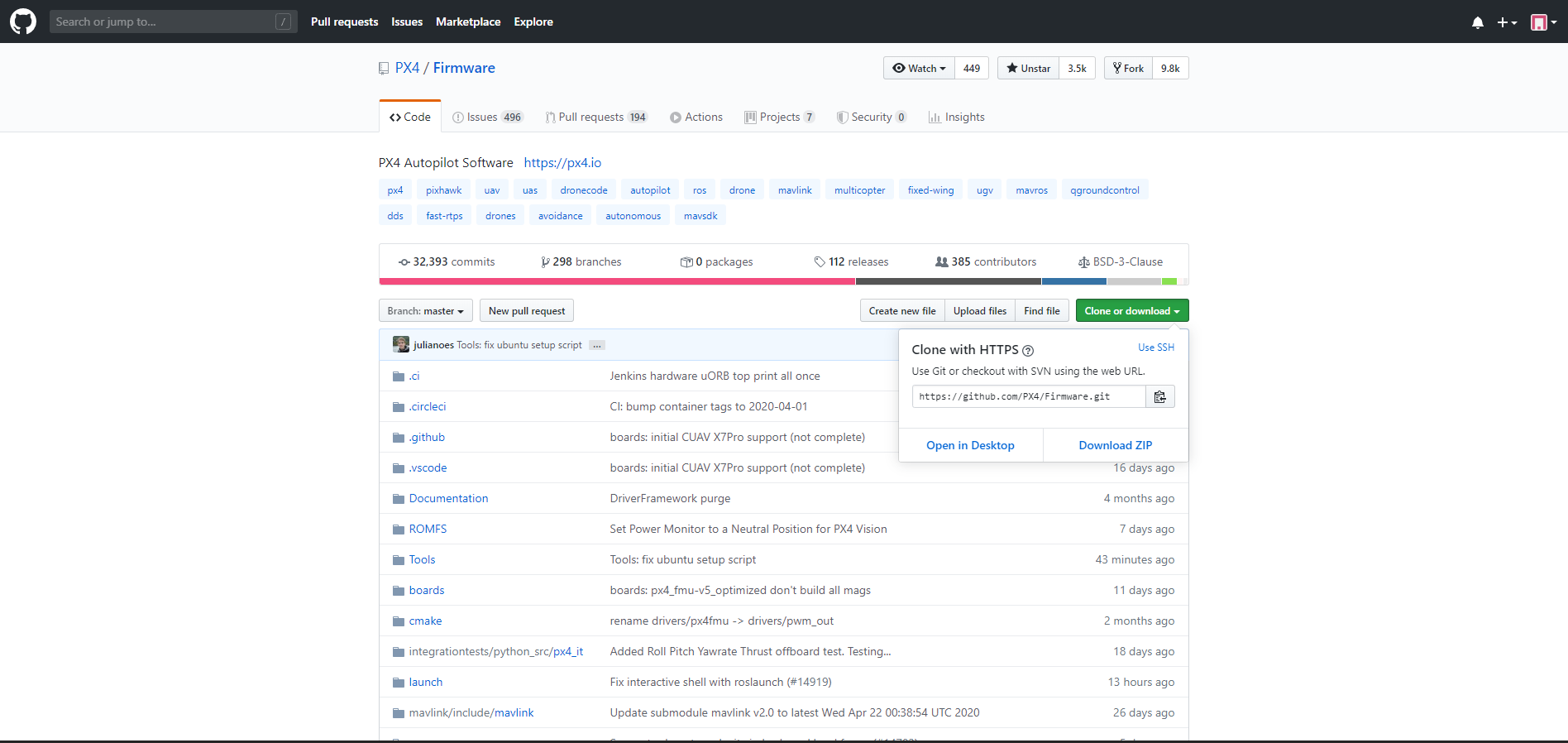Open the notifications bell
Screen dimensions: 1568x743
1477,22
